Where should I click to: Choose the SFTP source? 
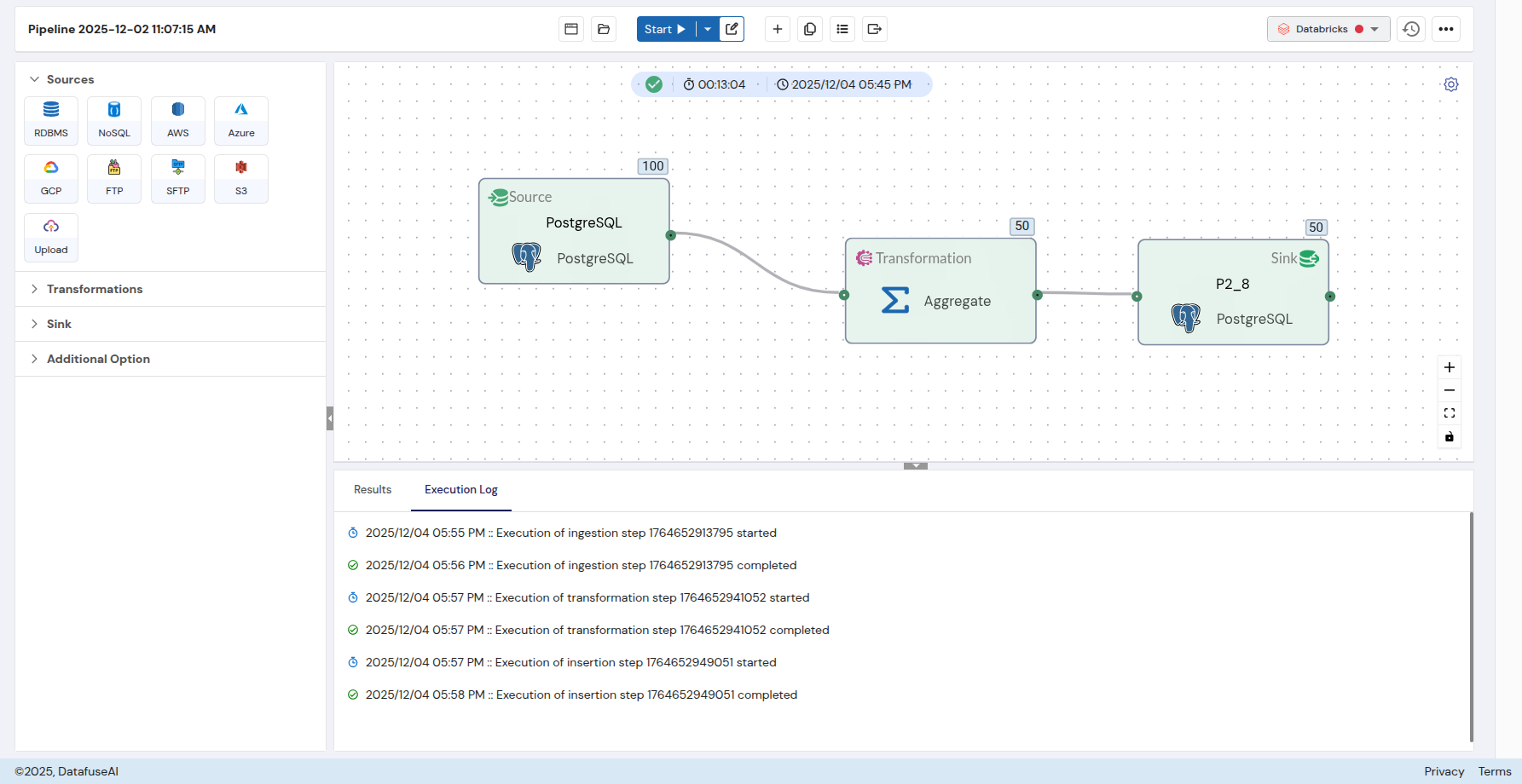coord(177,178)
